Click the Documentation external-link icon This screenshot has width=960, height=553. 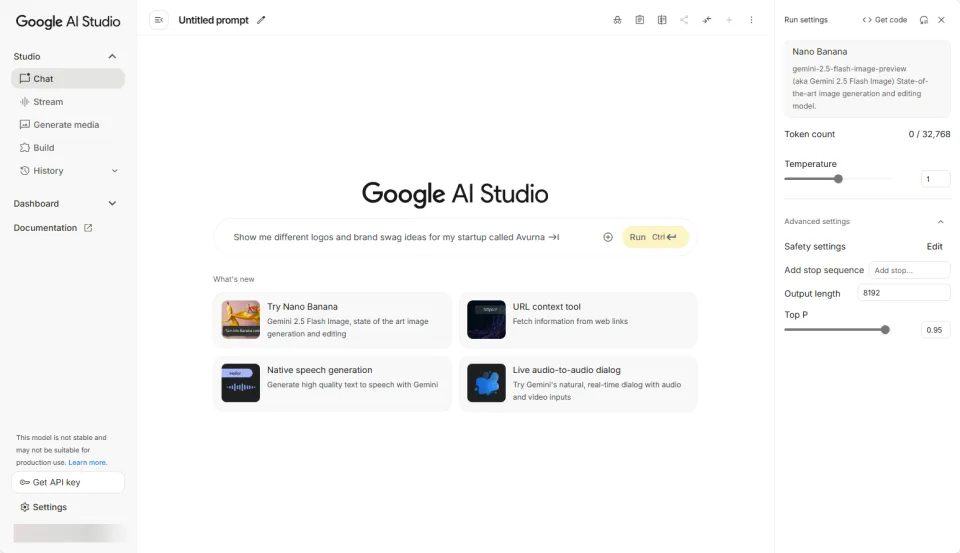click(88, 228)
